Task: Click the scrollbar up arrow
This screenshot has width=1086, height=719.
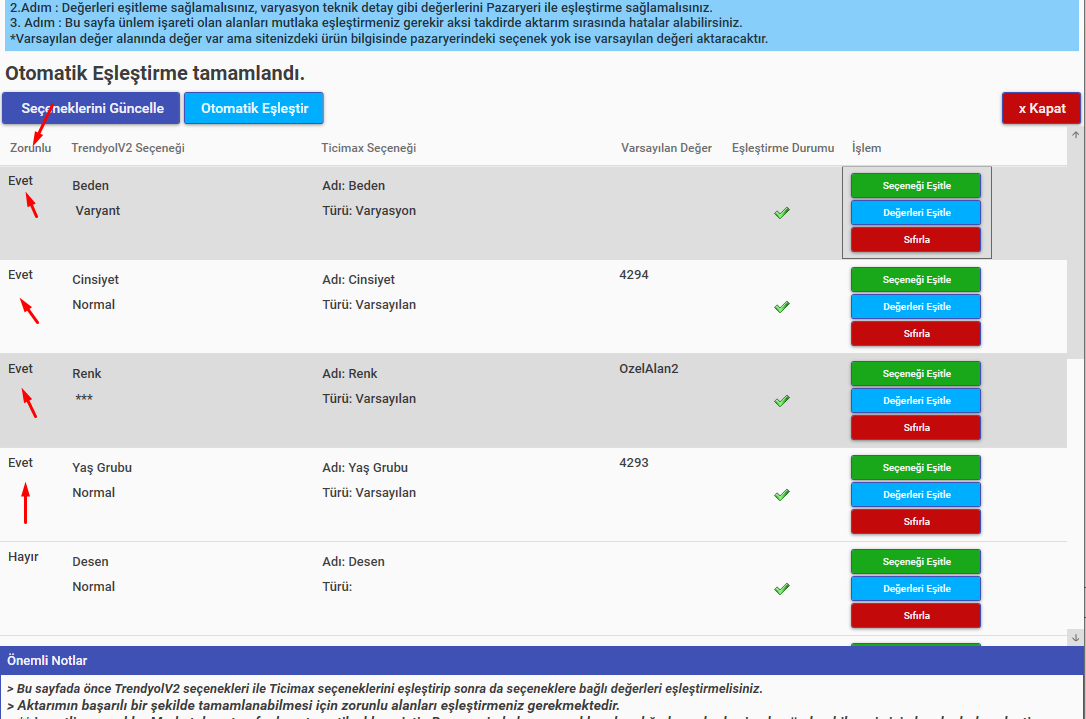Action: point(1076,135)
